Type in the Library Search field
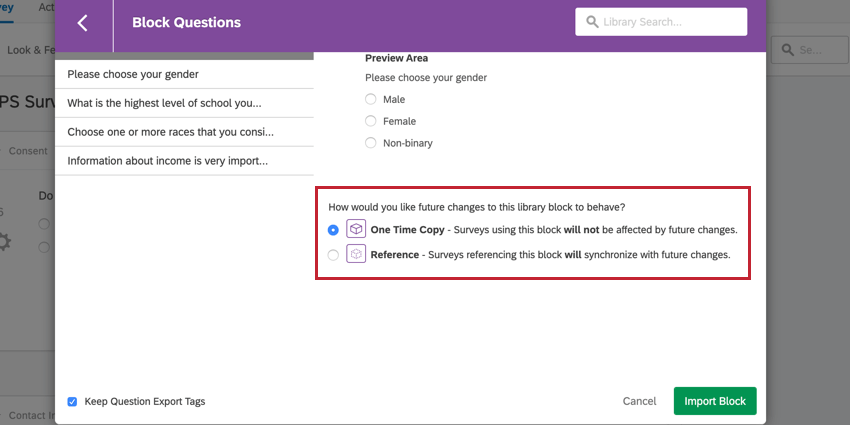The height and width of the screenshot is (425, 850). pyautogui.click(x=670, y=22)
